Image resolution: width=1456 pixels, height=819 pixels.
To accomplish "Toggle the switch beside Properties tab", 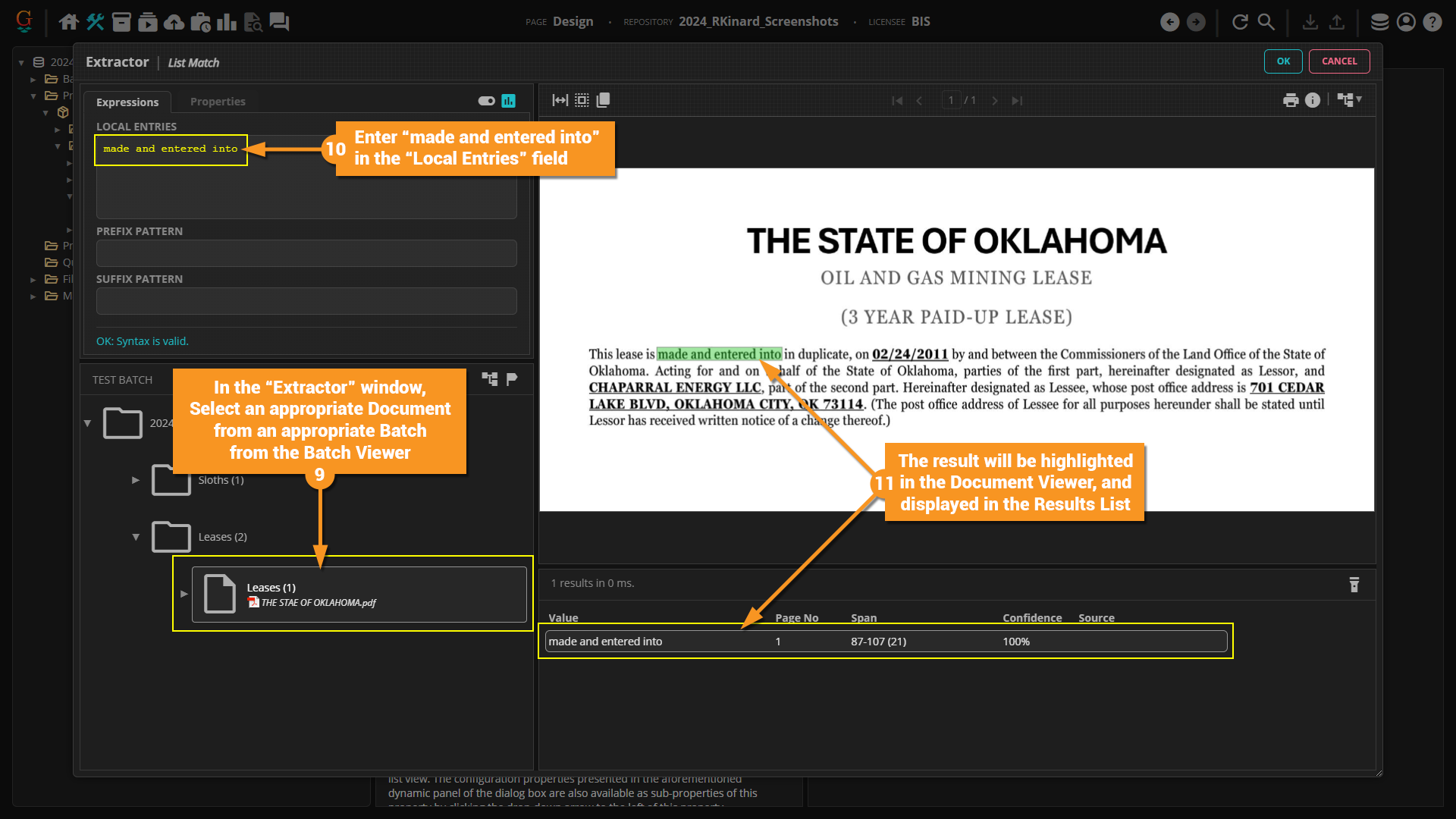I will click(486, 101).
